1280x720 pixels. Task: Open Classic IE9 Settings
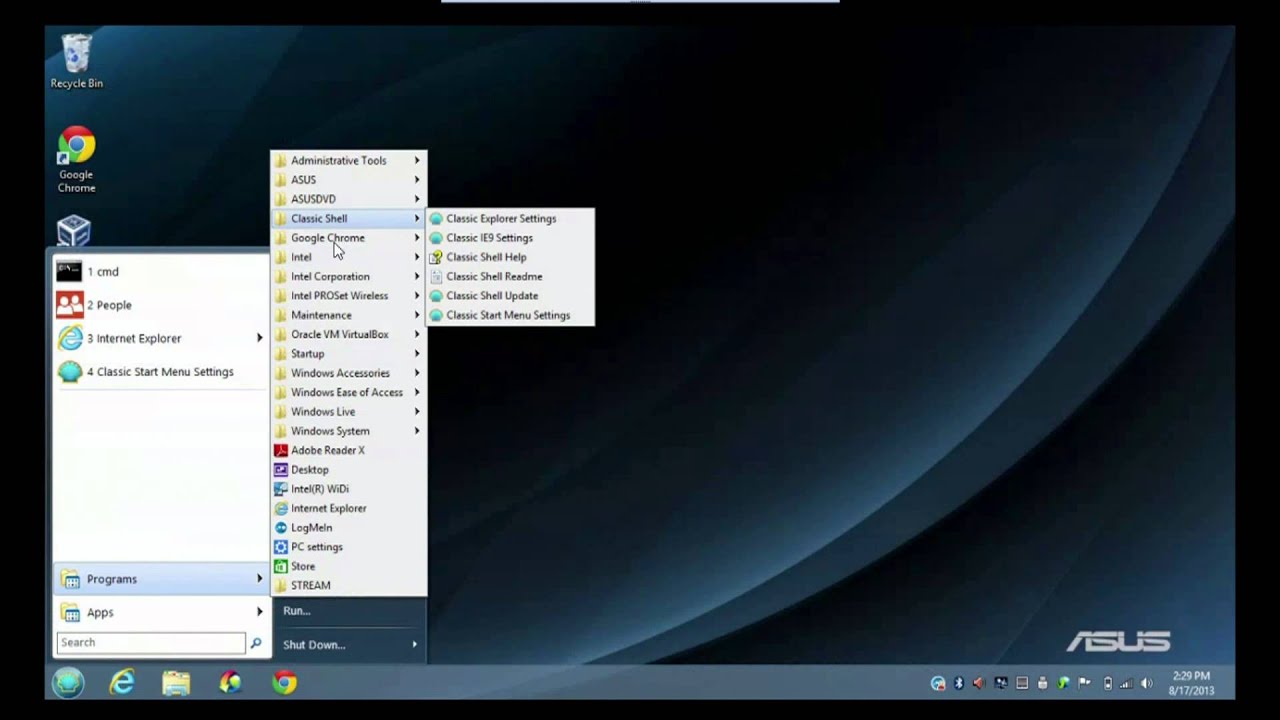510,238
